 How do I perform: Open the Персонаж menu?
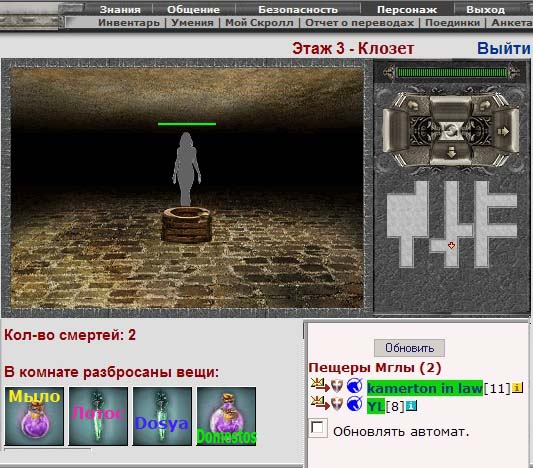click(407, 10)
